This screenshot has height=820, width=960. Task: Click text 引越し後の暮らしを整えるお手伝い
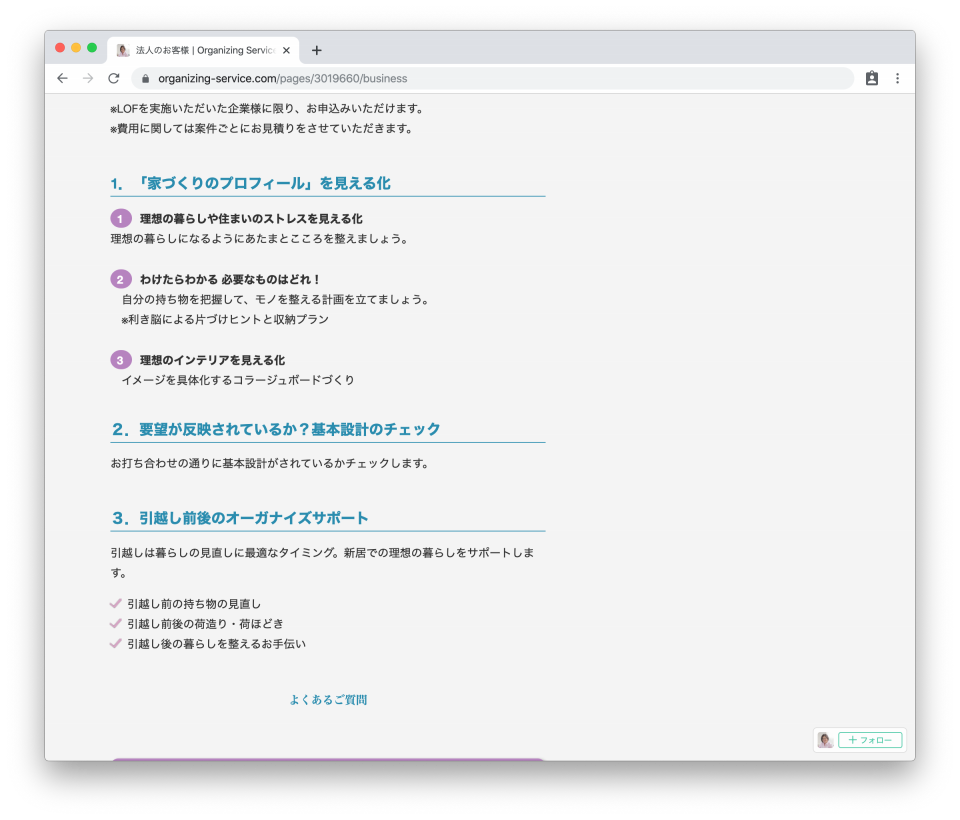point(216,644)
